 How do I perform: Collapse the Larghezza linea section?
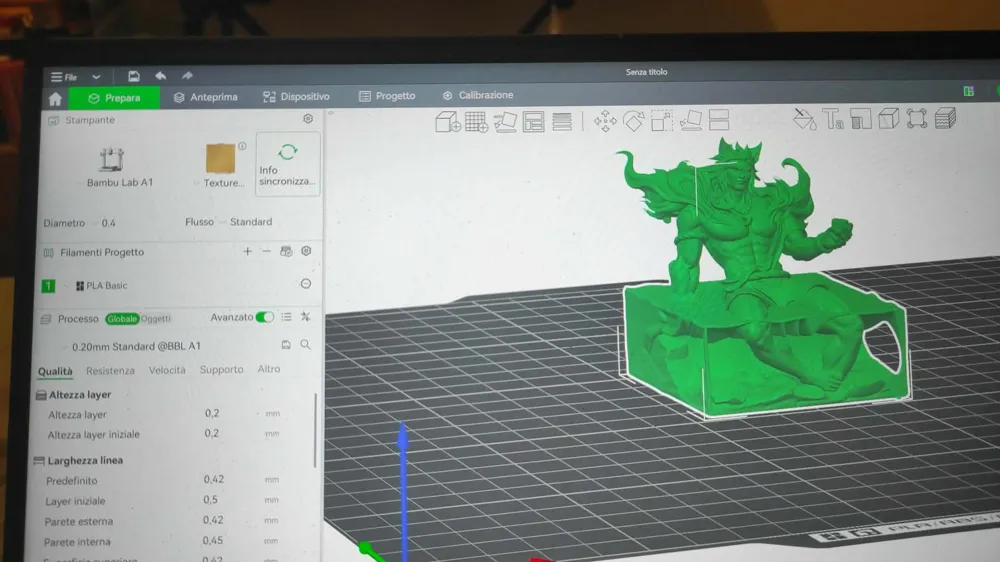click(x=78, y=461)
